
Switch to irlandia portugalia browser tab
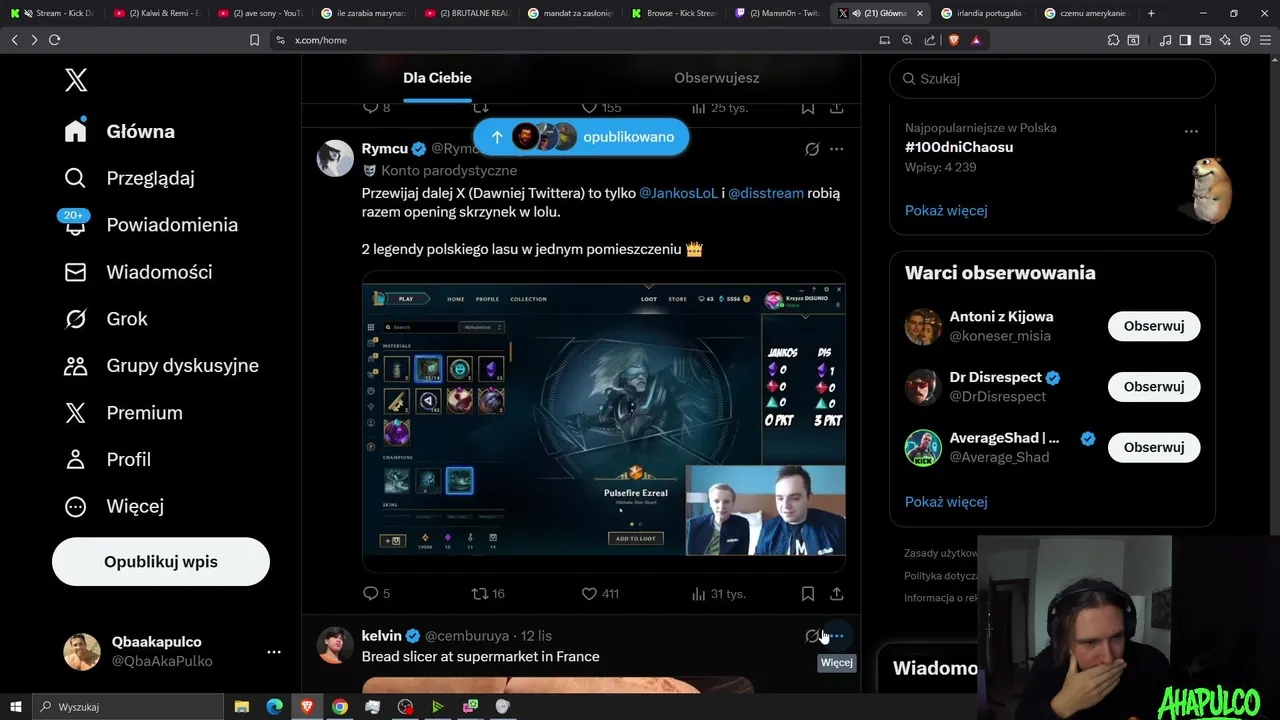pyautogui.click(x=984, y=13)
